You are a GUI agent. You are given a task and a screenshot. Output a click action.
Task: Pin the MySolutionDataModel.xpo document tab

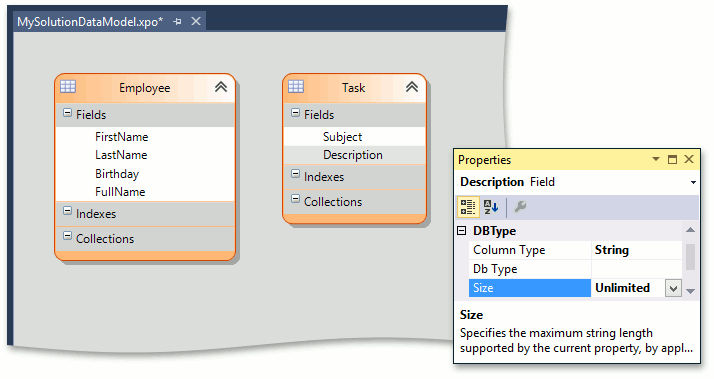tap(177, 21)
